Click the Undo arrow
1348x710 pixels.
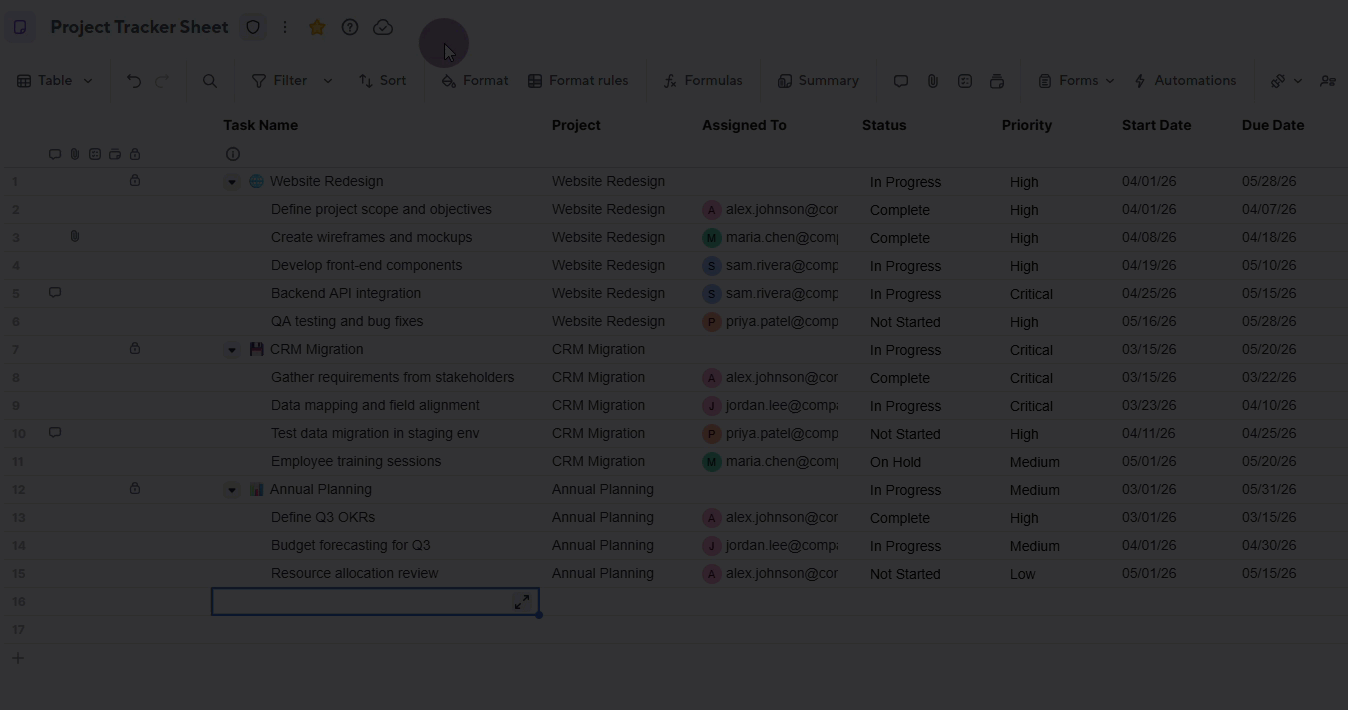(x=134, y=81)
